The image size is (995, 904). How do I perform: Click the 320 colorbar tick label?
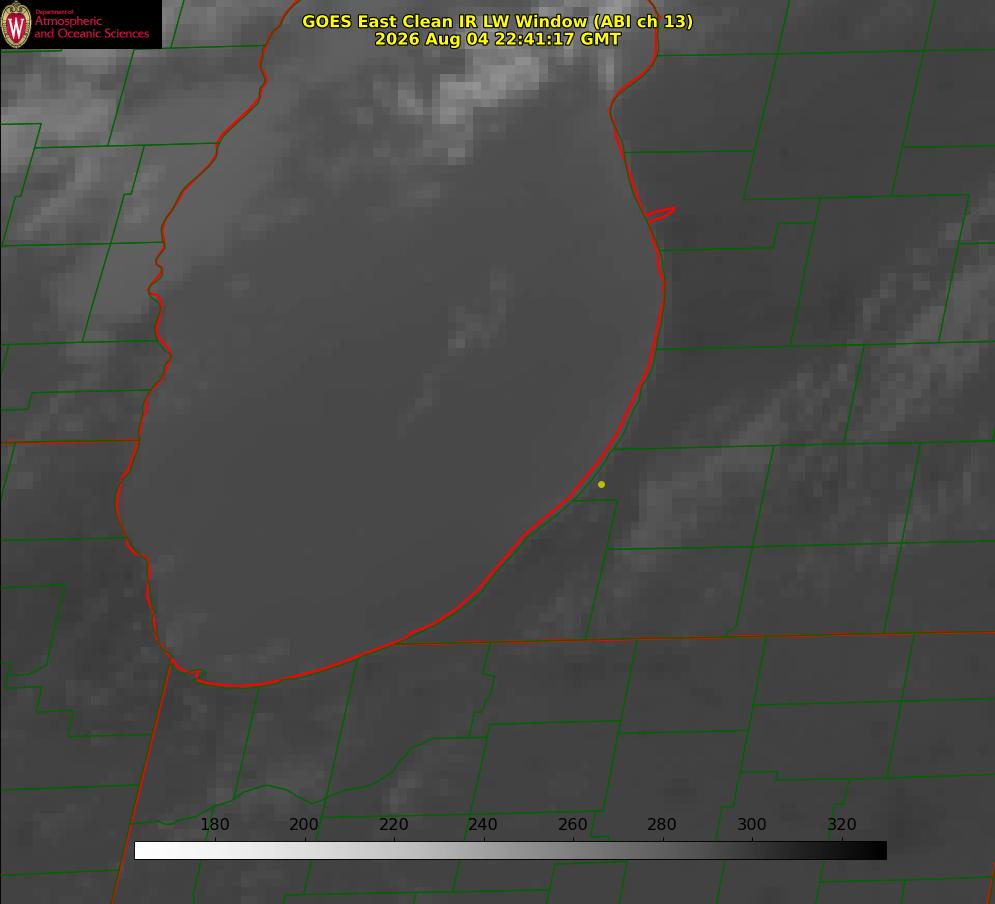(x=841, y=824)
